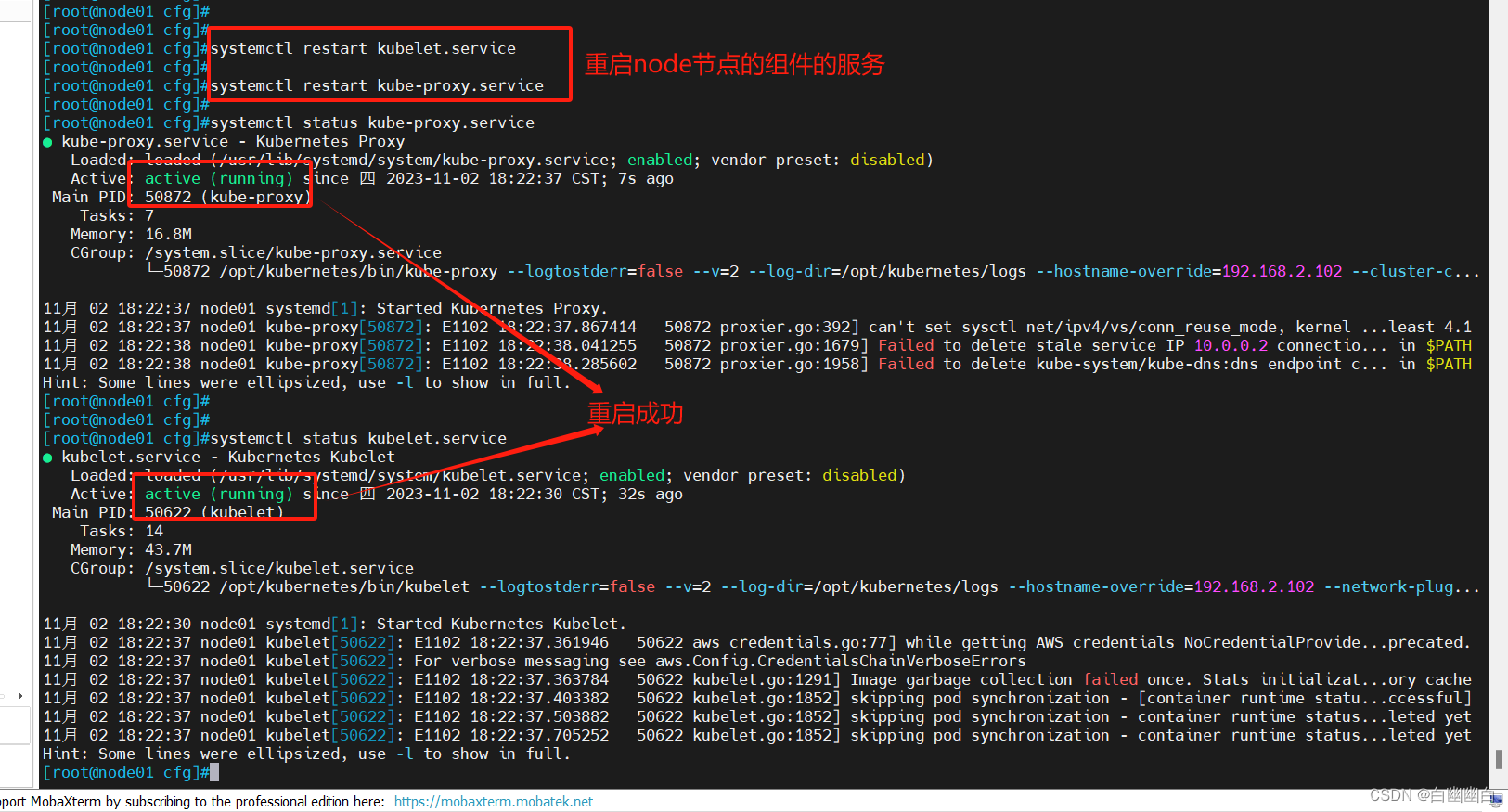
Task: Click the pink '10.0.0.2' service IP
Action: (1231, 345)
